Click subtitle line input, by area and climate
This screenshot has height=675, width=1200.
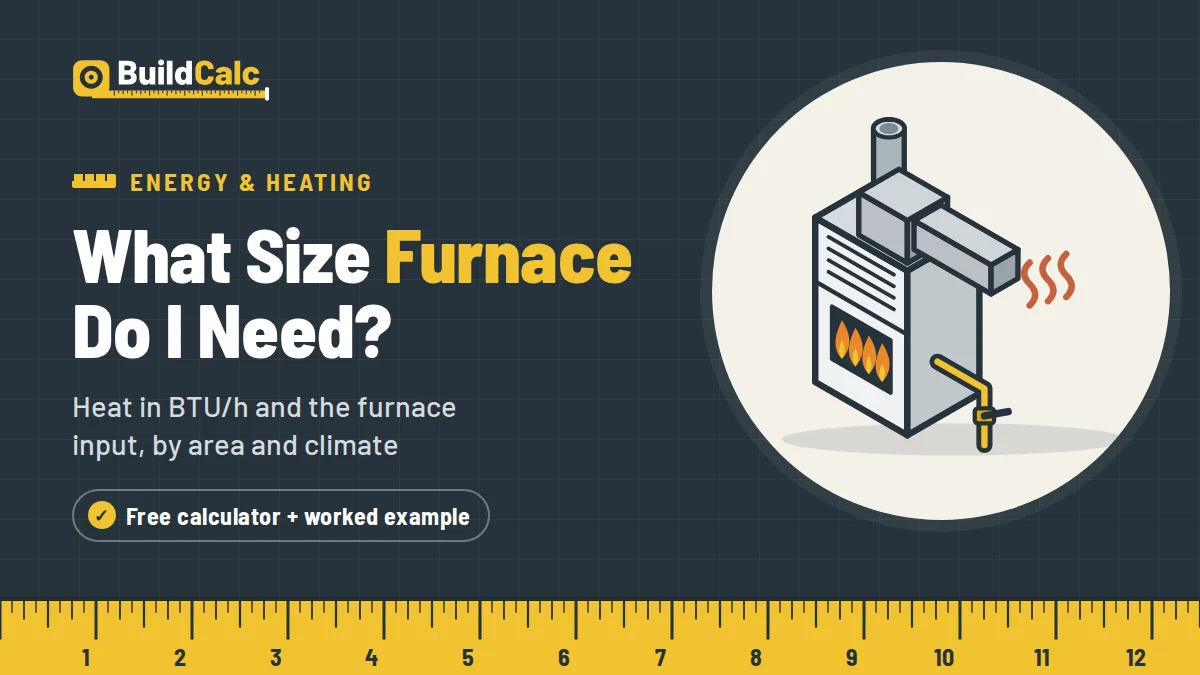235,445
